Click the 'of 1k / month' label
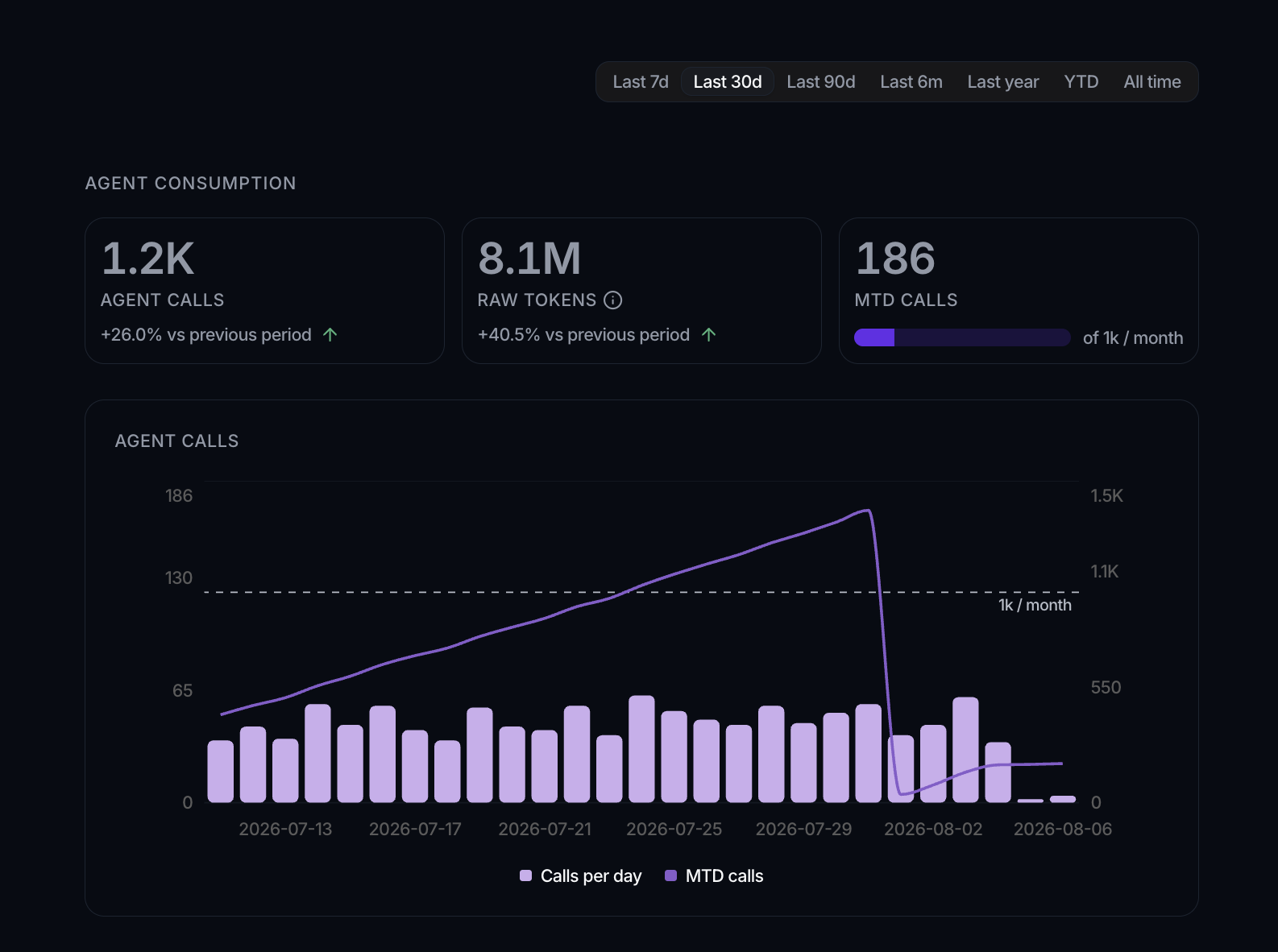The width and height of the screenshot is (1278, 952). pos(1132,338)
